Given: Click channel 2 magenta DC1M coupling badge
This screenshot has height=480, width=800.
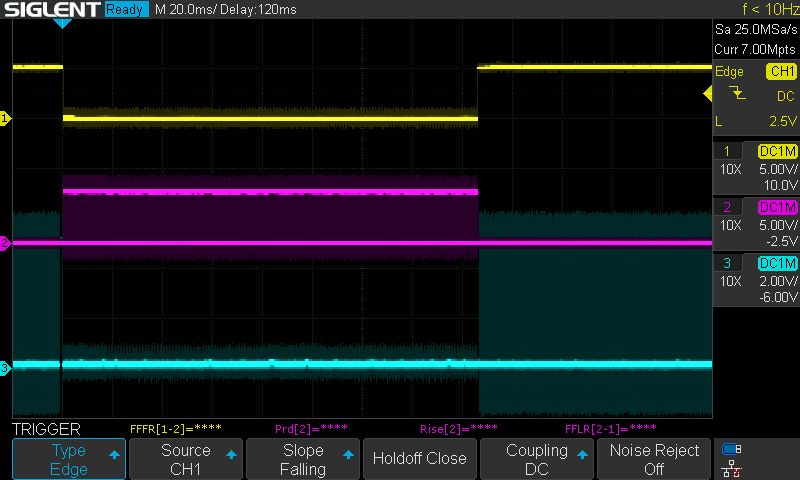Looking at the screenshot, I should point(778,208).
